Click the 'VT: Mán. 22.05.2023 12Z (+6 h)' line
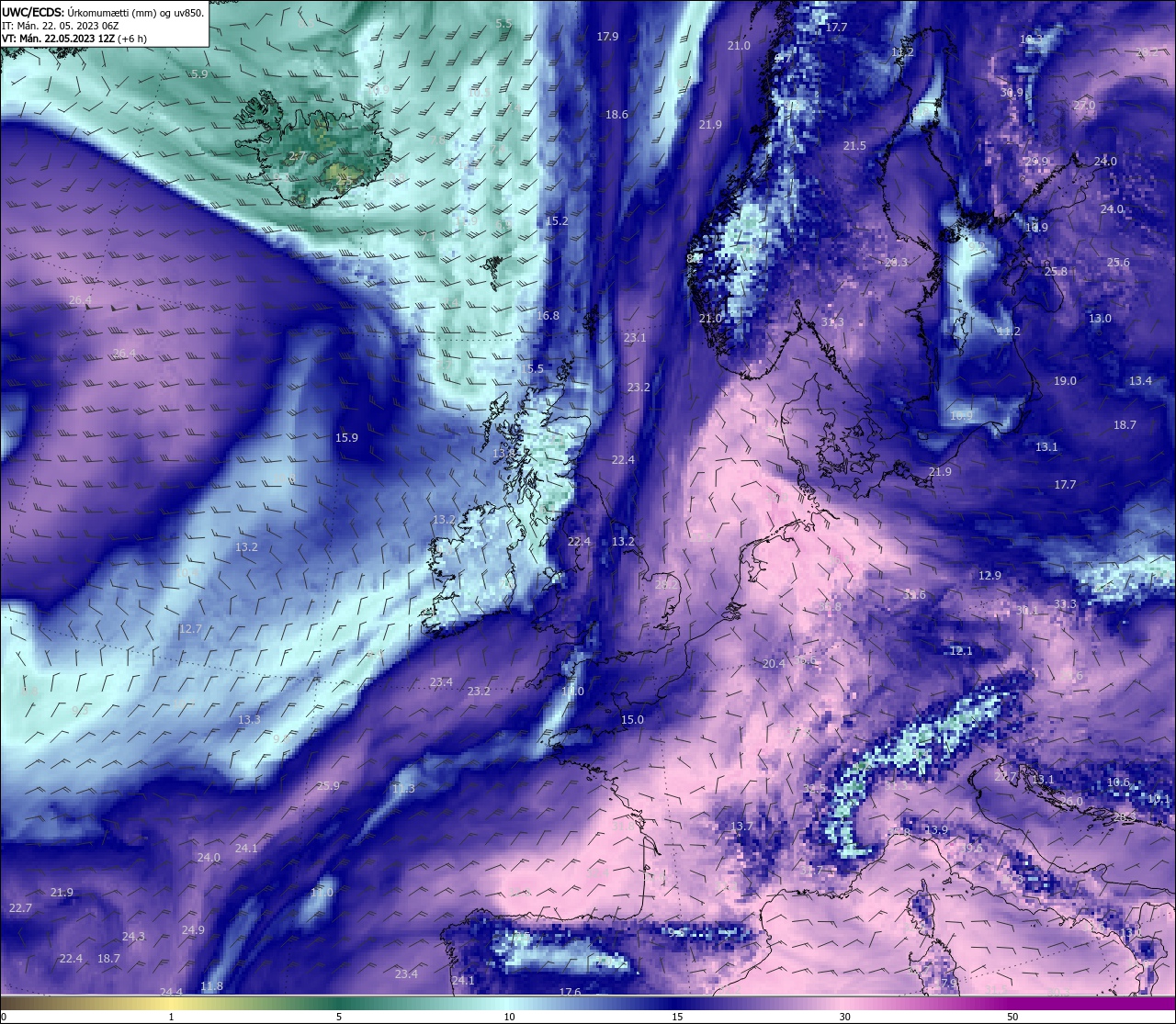The height and width of the screenshot is (1024, 1176). 74,39
